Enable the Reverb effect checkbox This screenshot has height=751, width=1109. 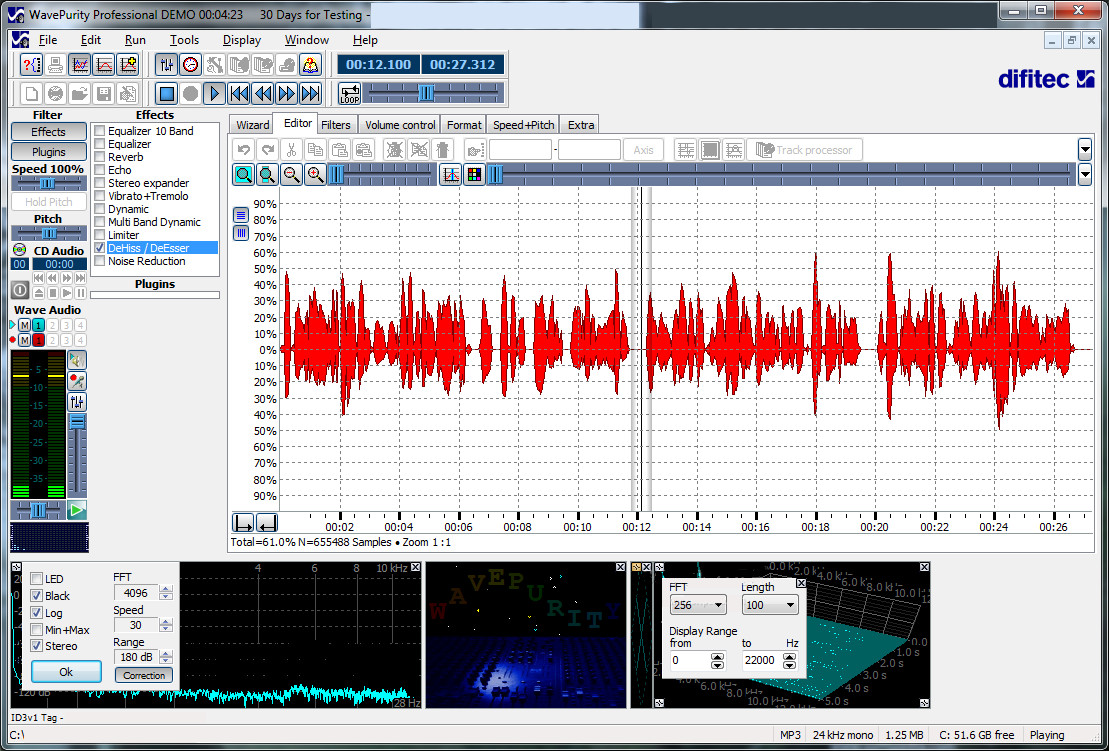(100, 157)
